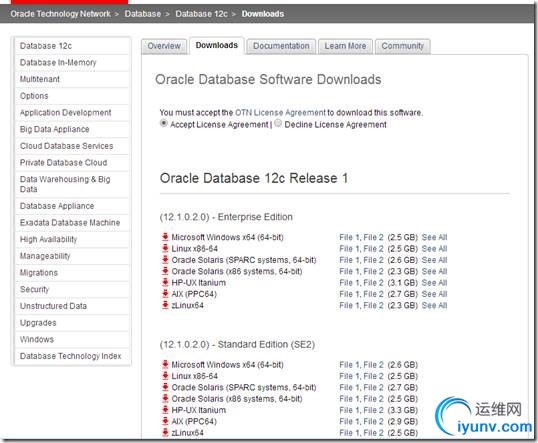Click Database breadcrumb link
This screenshot has height=443, width=538.
143,14
